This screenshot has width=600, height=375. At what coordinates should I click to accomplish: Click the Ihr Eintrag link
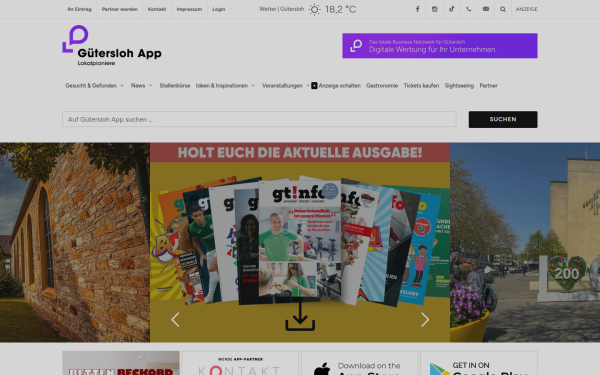[80, 9]
